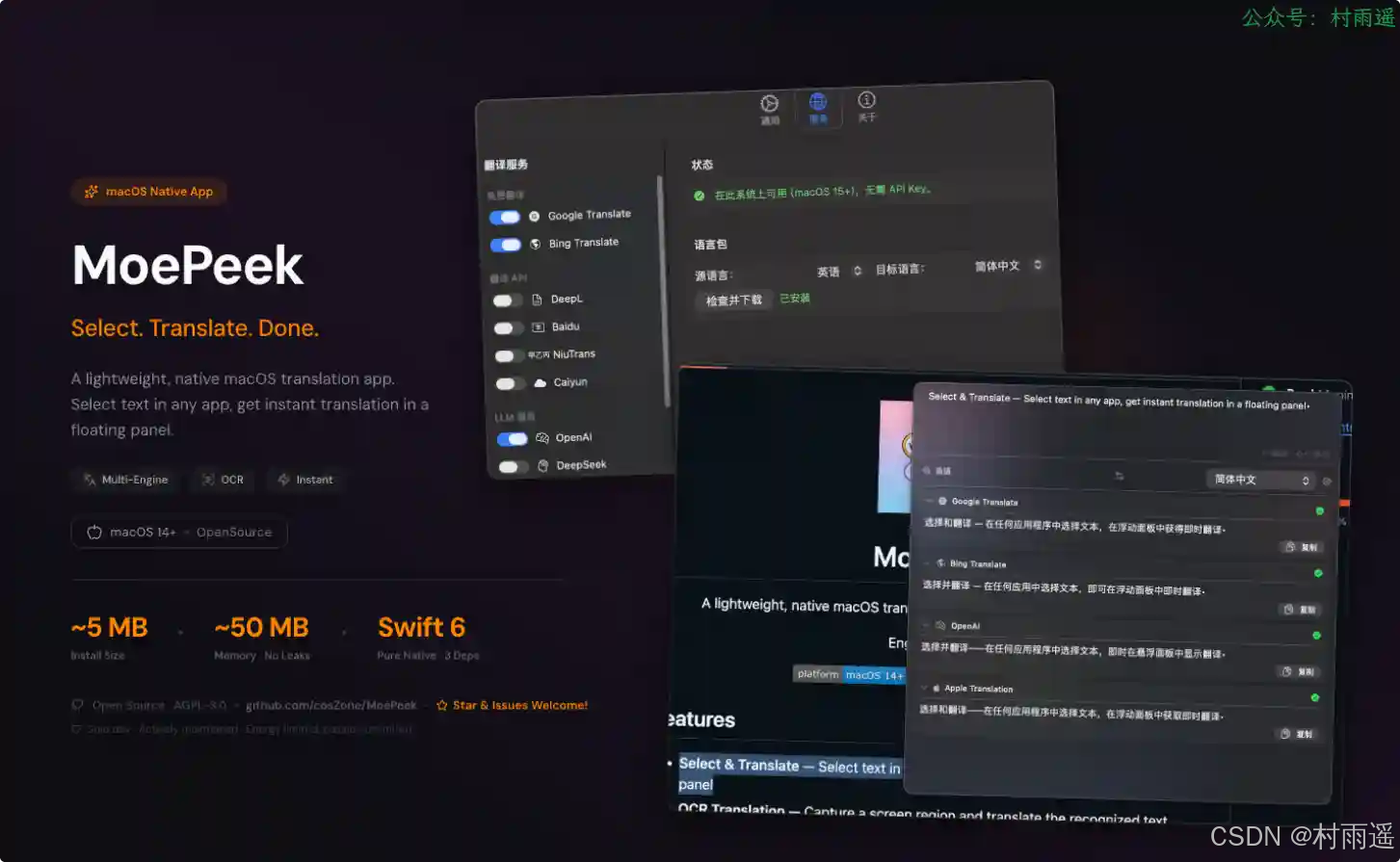The height and width of the screenshot is (862, 1400).
Task: Open the 通用 (General) settings tab
Action: [x=769, y=109]
